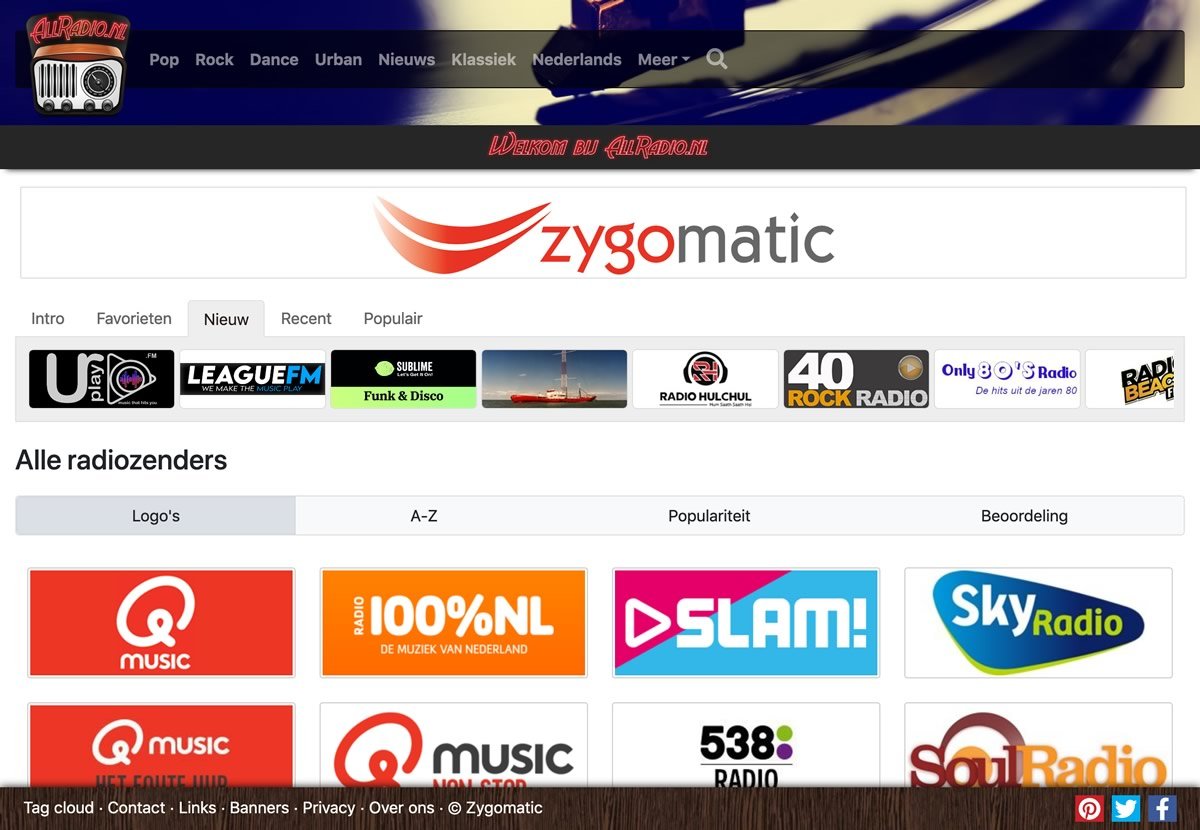This screenshot has height=830, width=1200.
Task: Play the Qmusic Het Foute Uur station
Action: point(161,745)
